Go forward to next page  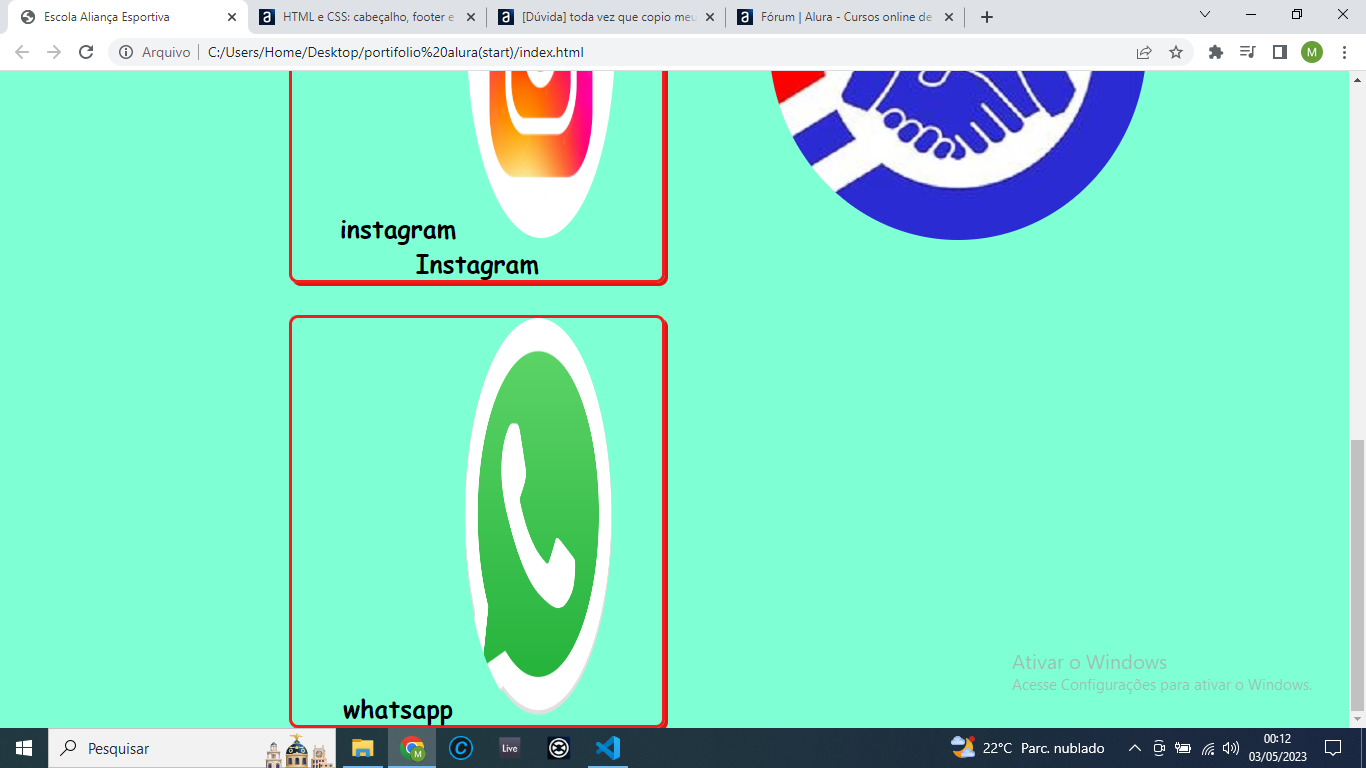[x=54, y=52]
